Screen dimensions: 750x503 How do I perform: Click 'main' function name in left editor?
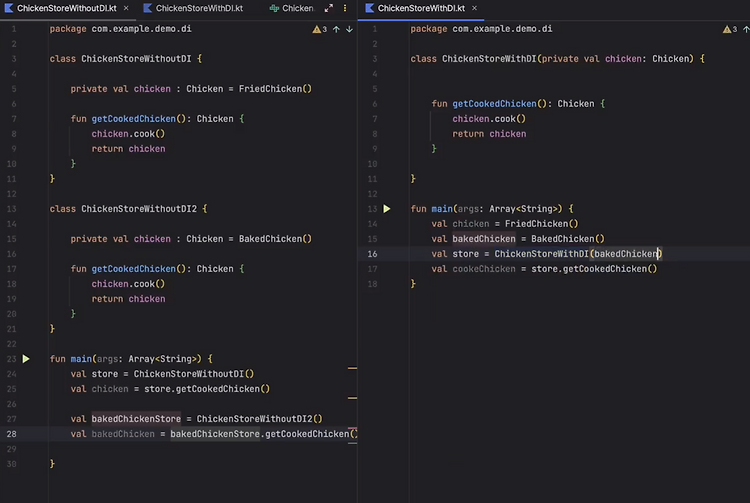point(81,359)
